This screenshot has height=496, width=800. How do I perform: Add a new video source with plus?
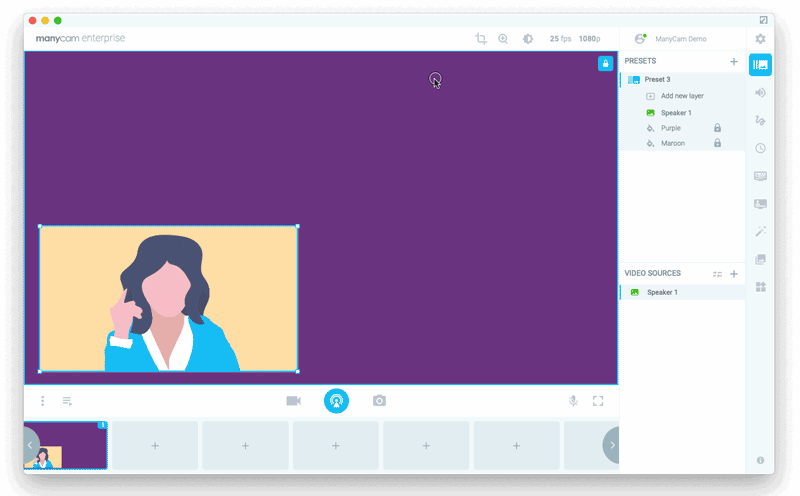(734, 274)
